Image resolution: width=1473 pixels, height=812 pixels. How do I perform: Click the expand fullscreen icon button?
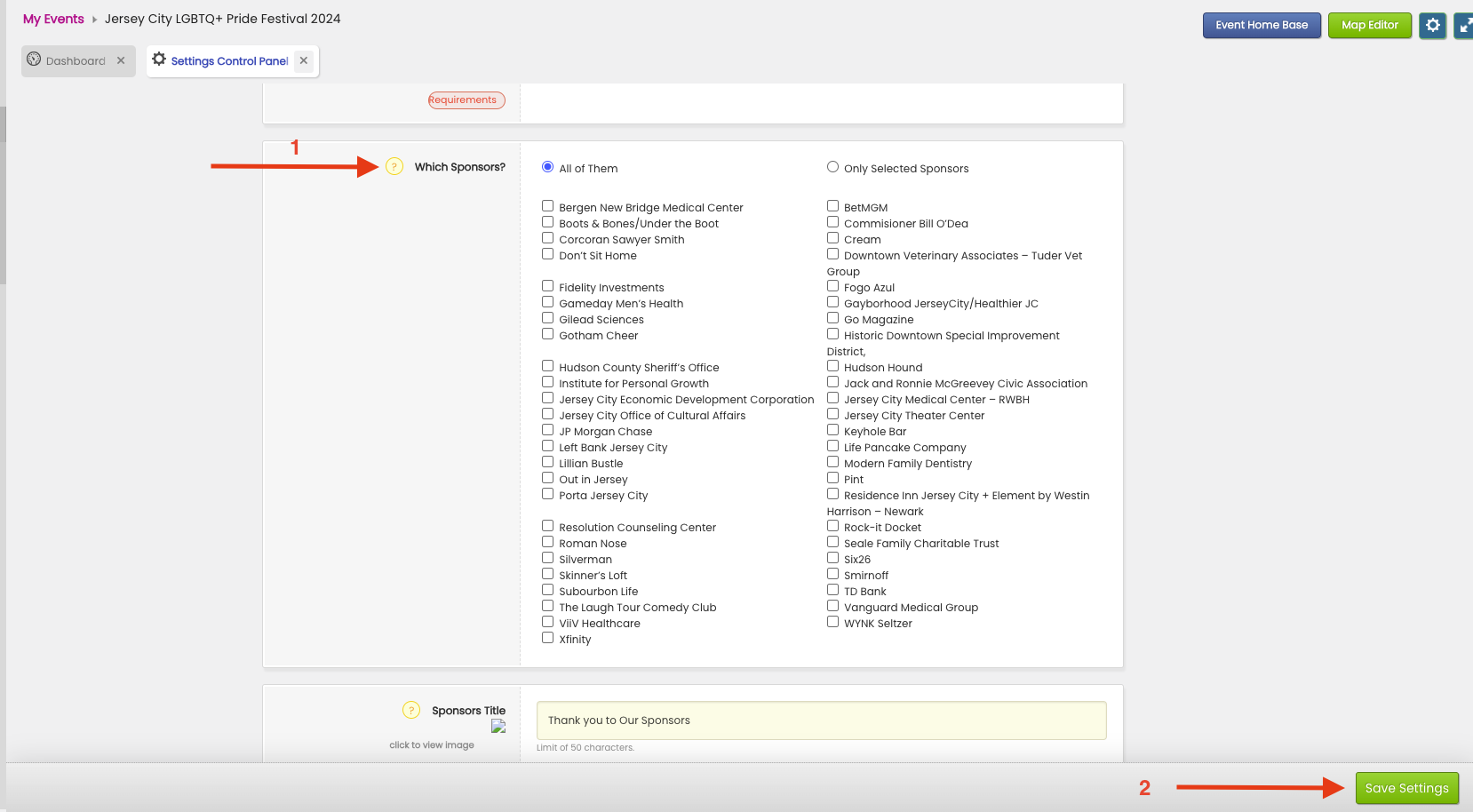coord(1464,25)
